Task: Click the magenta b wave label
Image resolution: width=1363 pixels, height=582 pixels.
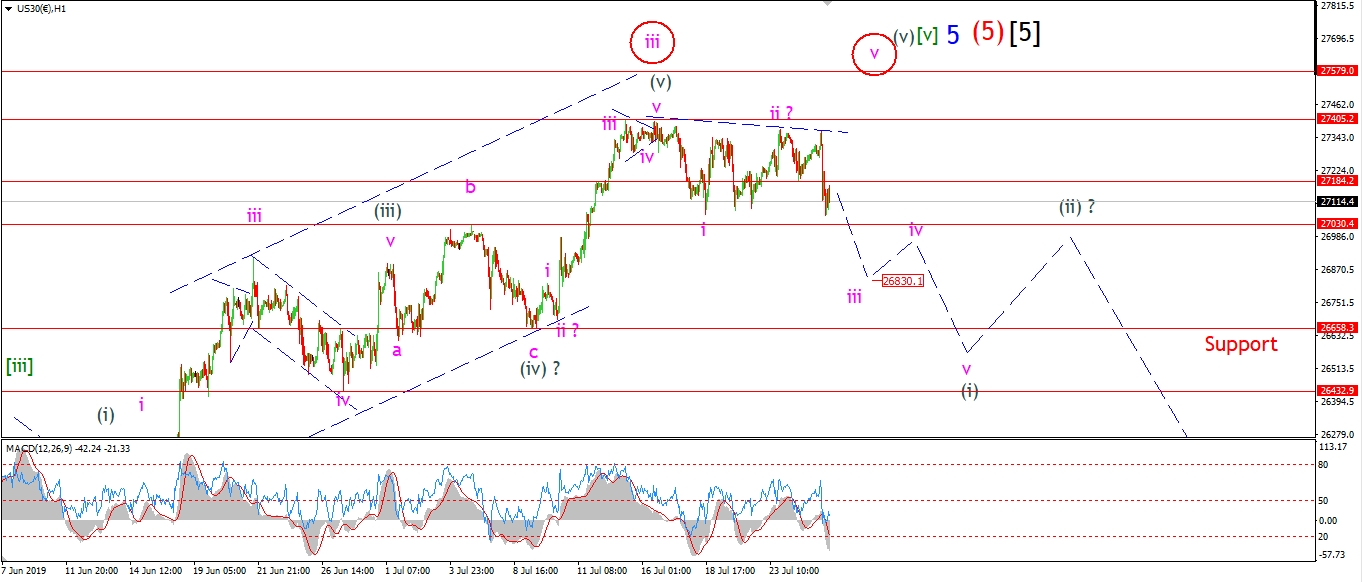Action: [x=470, y=186]
